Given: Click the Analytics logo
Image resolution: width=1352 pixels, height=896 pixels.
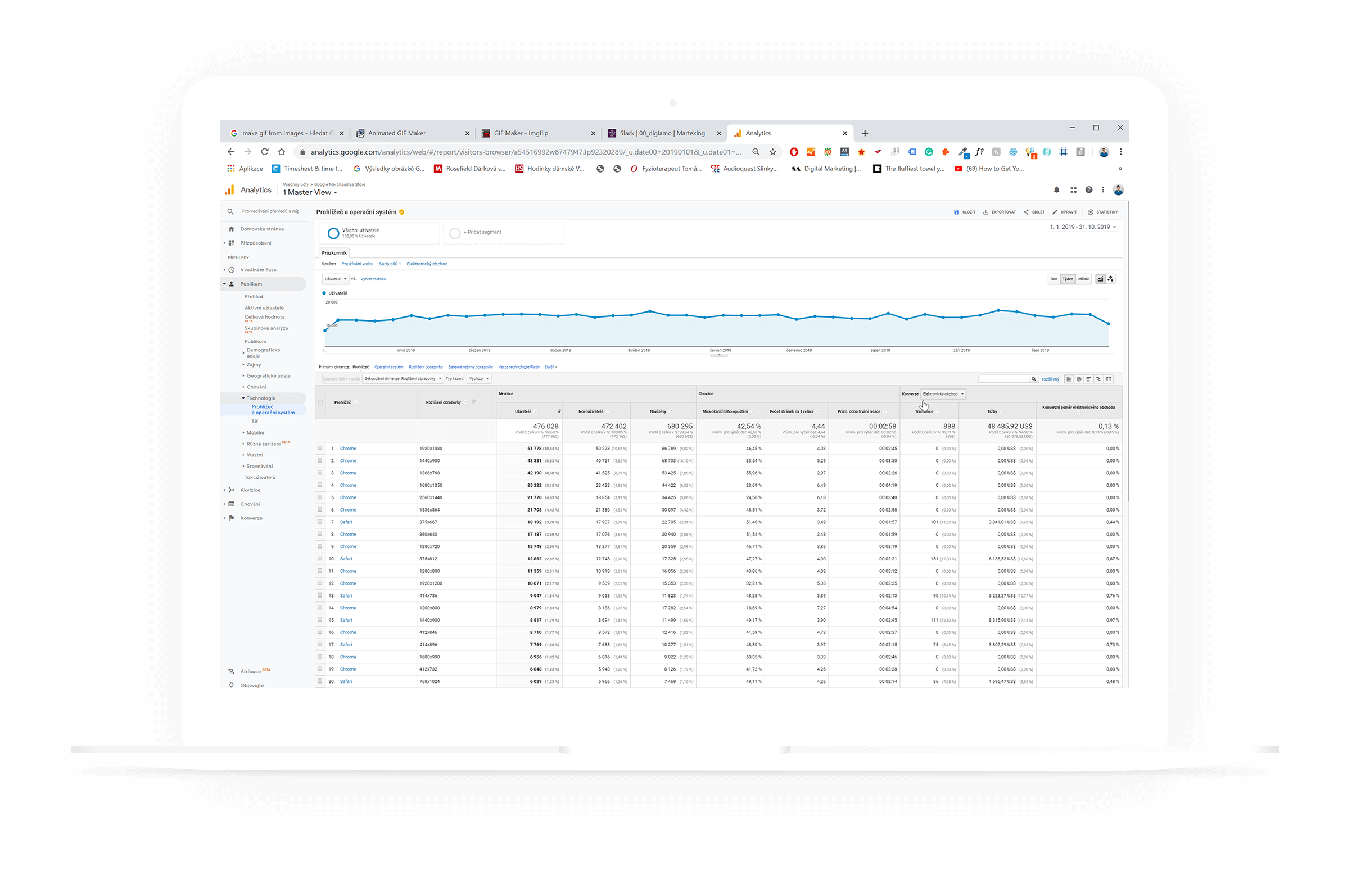Looking at the screenshot, I should click(230, 190).
